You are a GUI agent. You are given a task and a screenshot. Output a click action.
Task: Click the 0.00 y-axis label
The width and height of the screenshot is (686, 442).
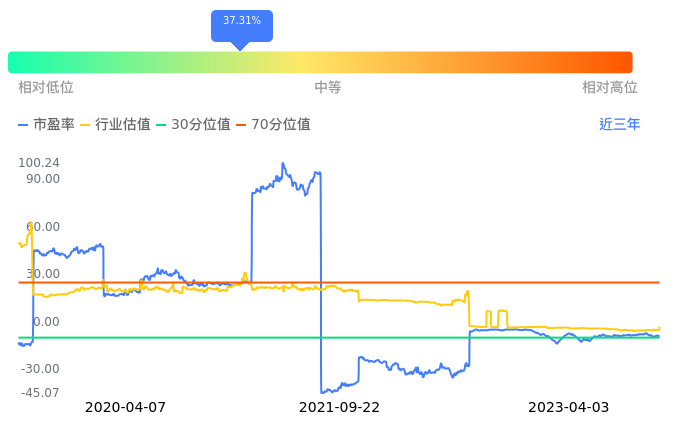44,322
